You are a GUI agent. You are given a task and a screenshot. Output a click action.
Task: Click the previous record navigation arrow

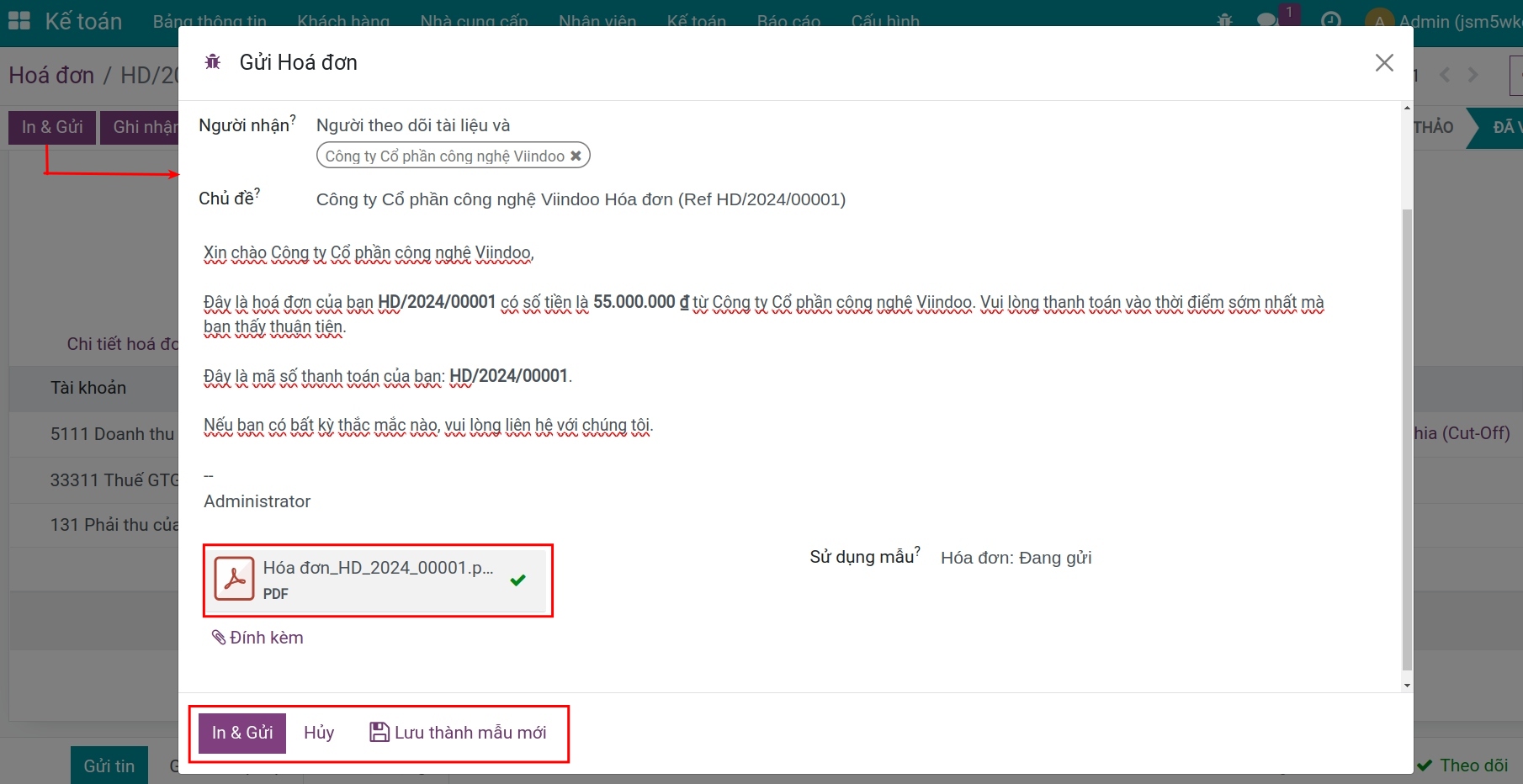[x=1445, y=75]
